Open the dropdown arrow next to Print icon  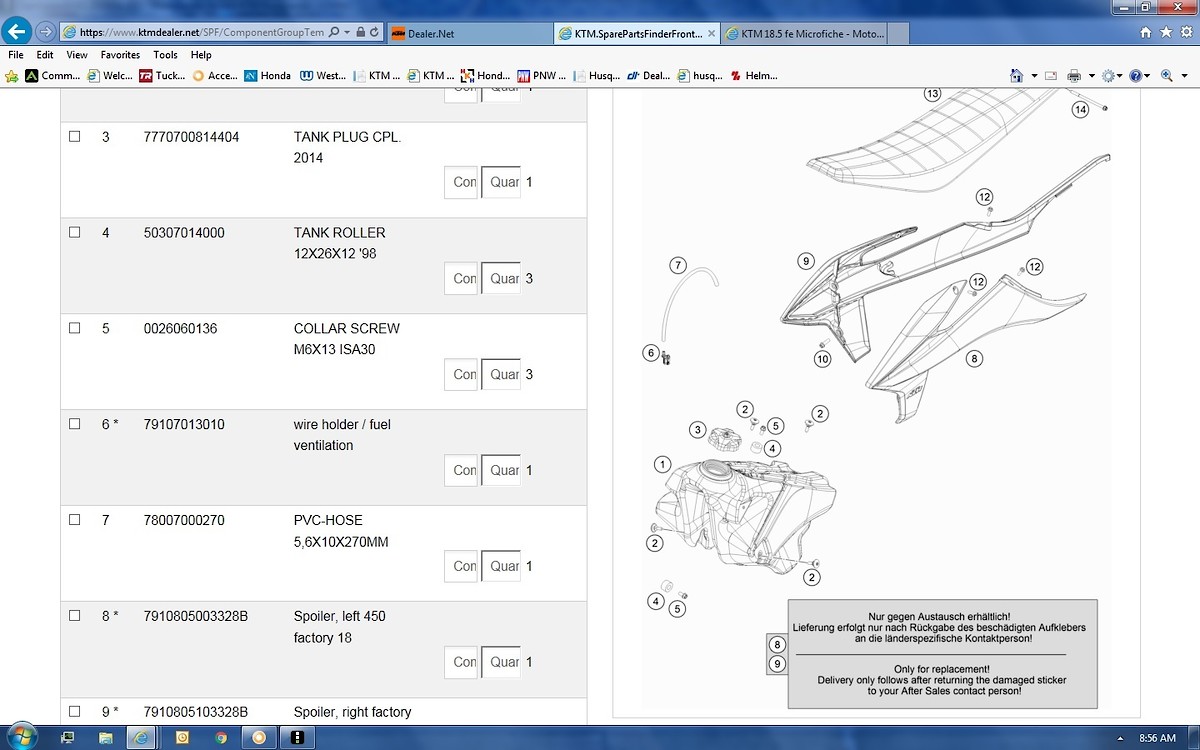(1091, 76)
